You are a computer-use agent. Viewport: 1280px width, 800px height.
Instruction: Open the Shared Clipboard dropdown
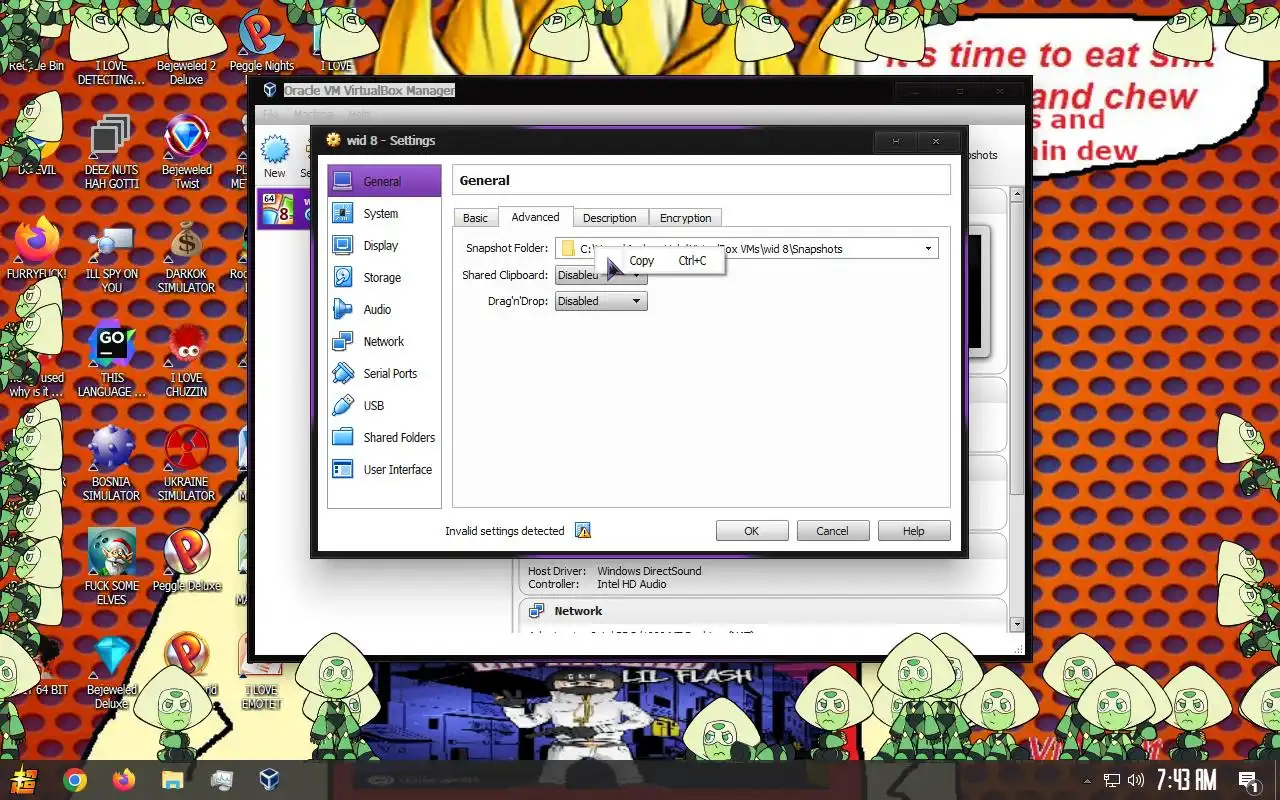601,275
